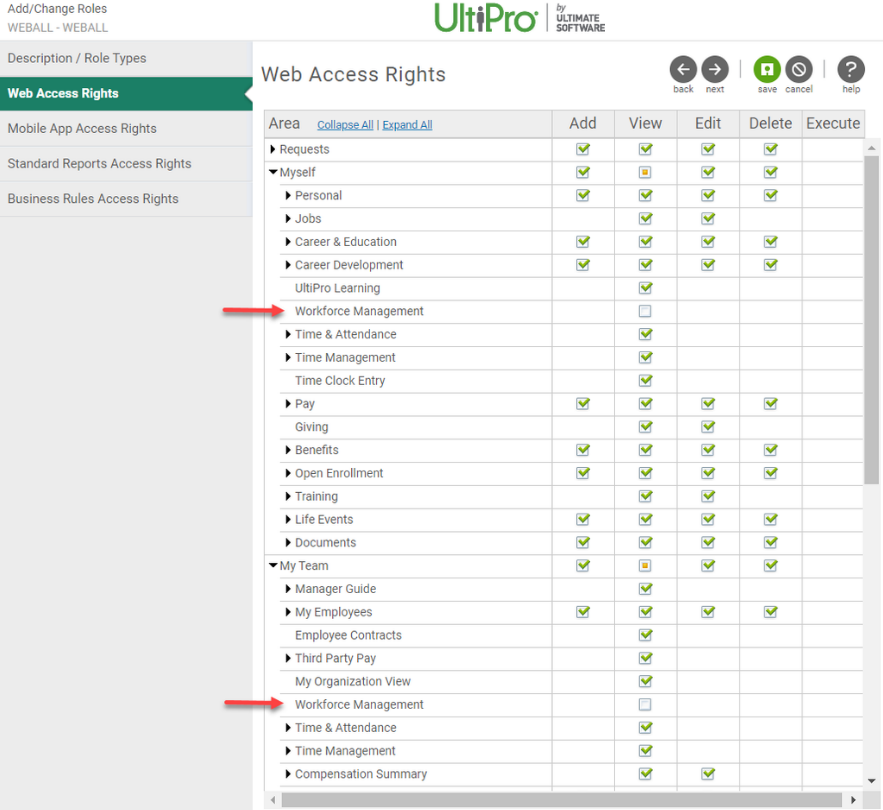
Task: Collapse the My Team area
Action: (273, 565)
